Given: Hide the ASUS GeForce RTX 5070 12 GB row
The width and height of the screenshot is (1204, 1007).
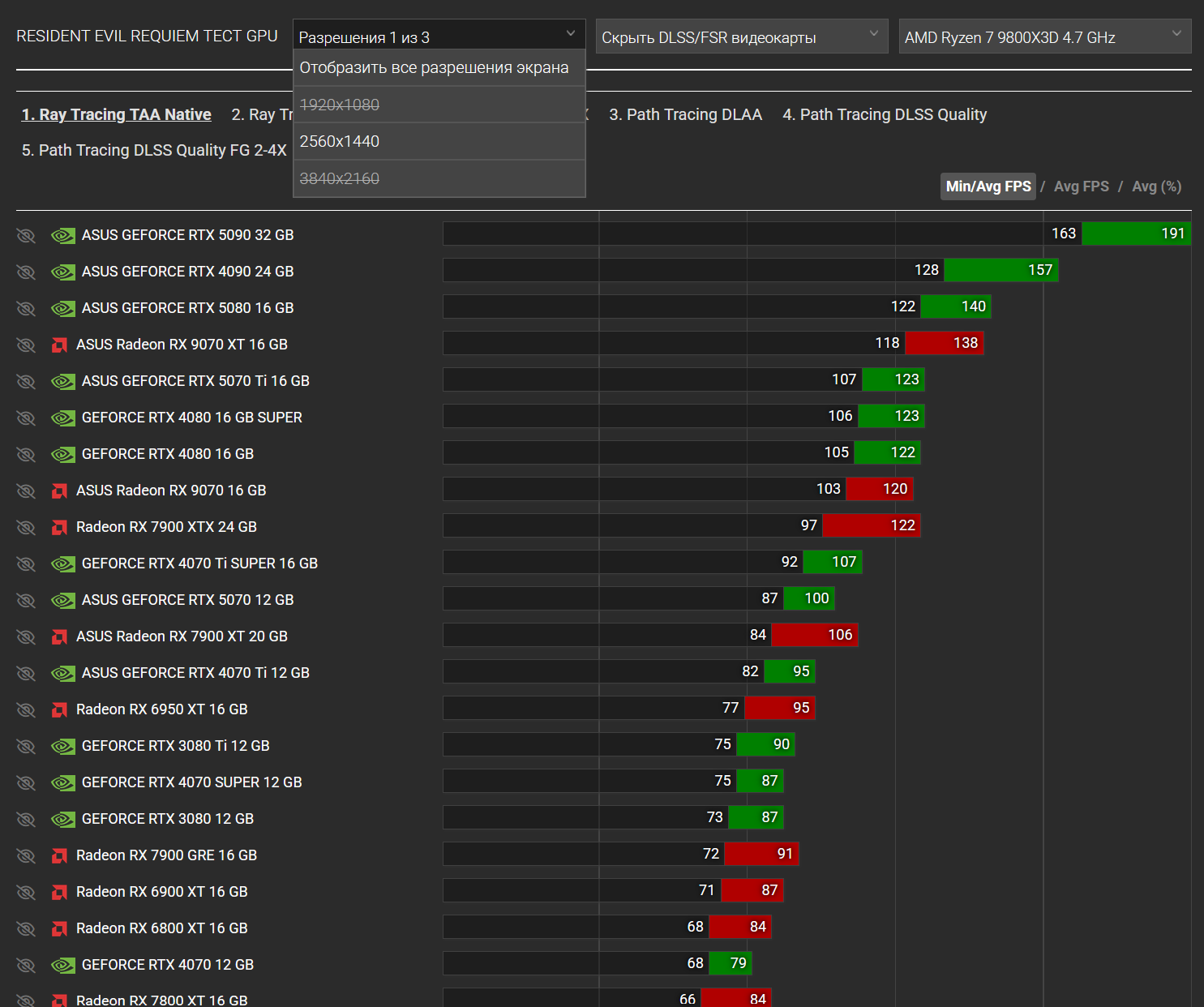Looking at the screenshot, I should pos(26,600).
